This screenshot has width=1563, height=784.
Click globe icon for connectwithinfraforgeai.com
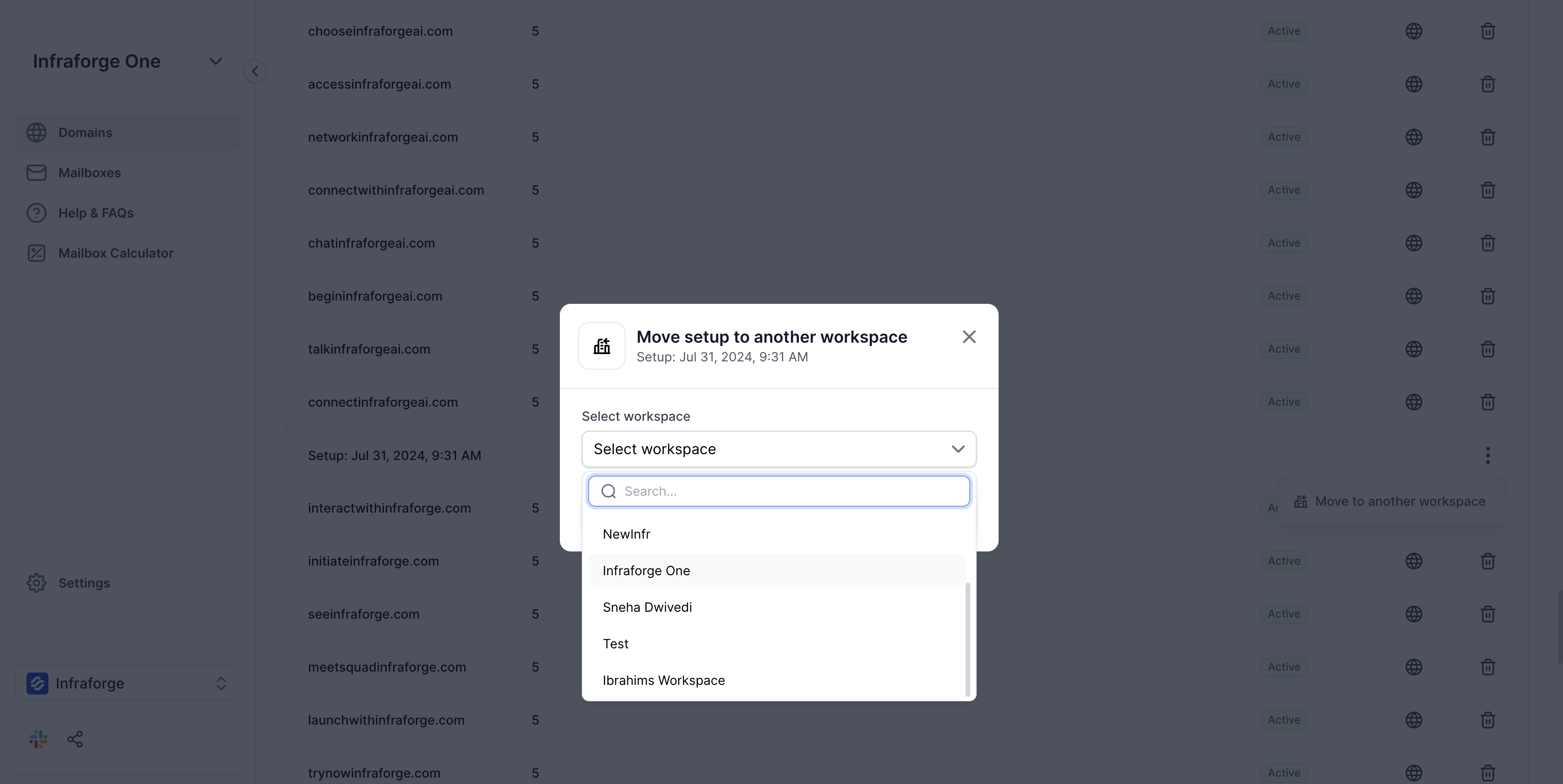point(1414,190)
